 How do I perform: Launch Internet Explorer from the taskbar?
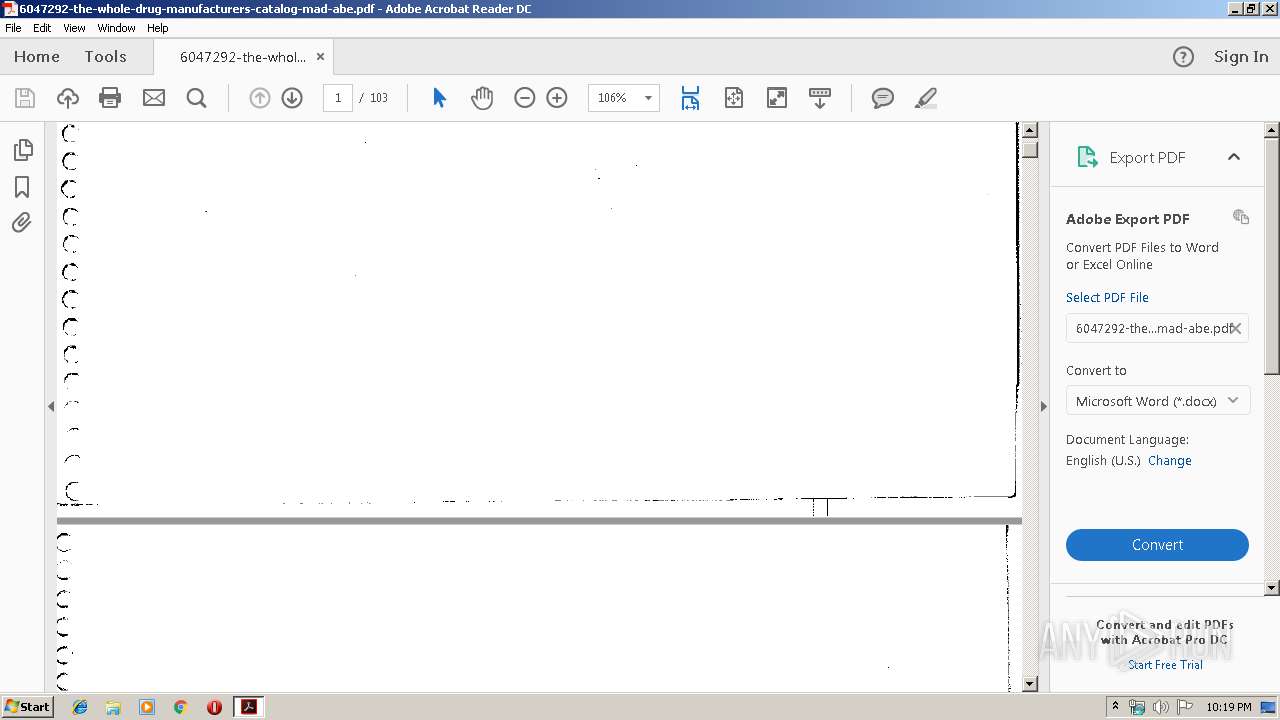(80, 707)
